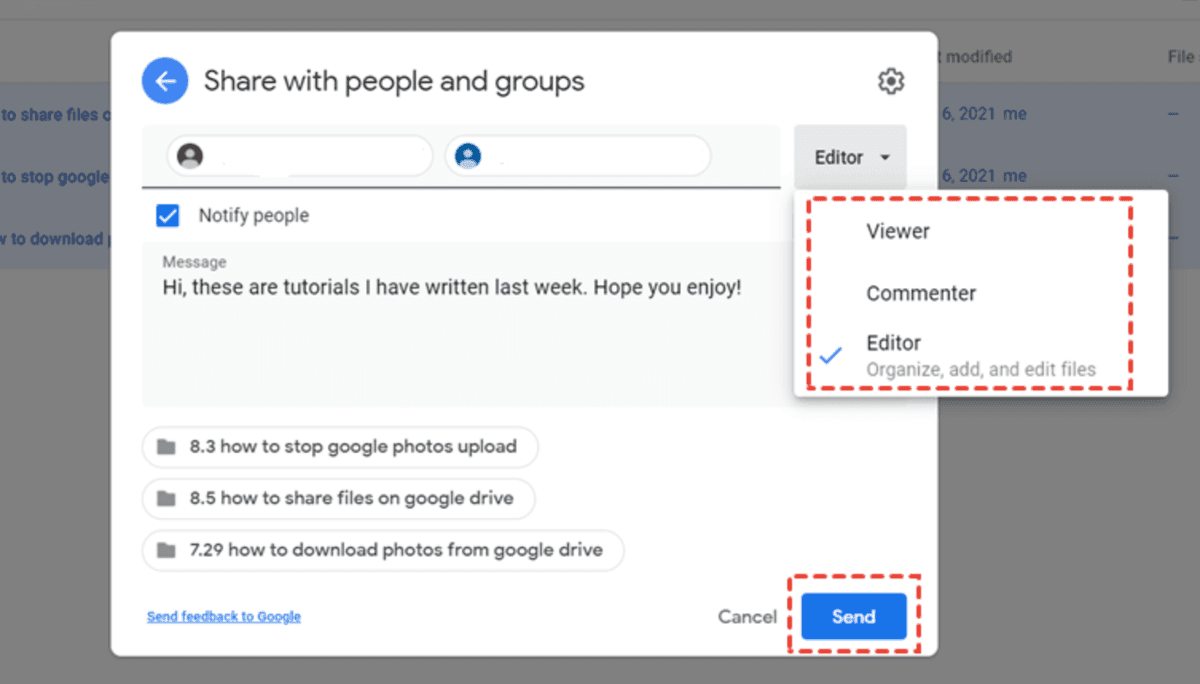1200x684 pixels.
Task: Open the sharing settings gear
Action: tap(890, 81)
